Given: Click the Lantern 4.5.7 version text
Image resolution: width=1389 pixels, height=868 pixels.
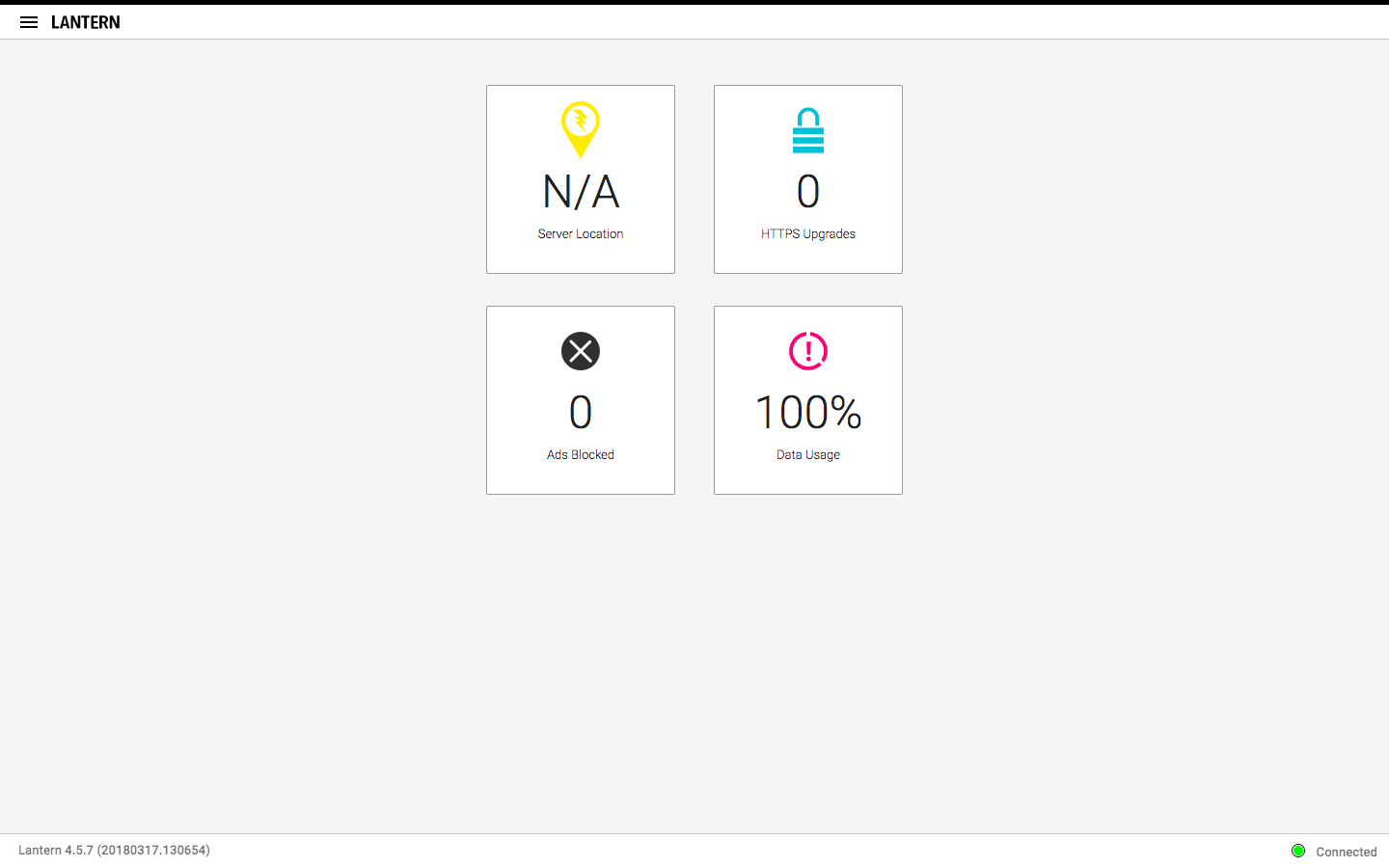Looking at the screenshot, I should click(x=114, y=851).
